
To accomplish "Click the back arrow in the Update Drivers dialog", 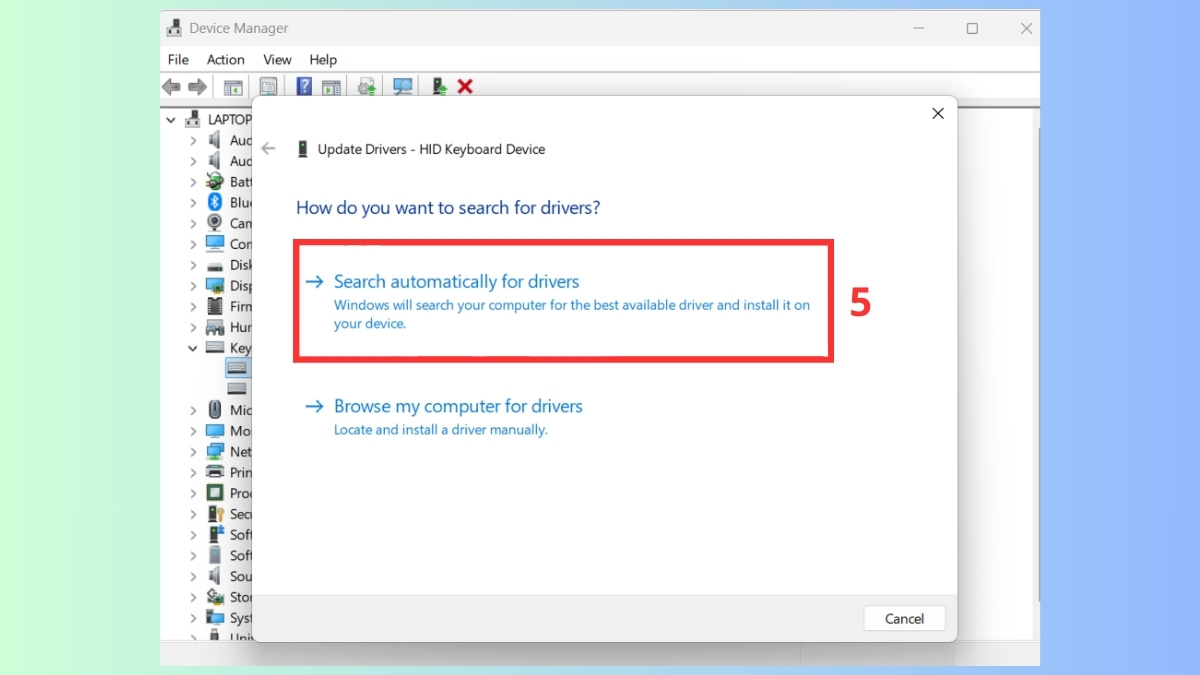I will point(268,148).
